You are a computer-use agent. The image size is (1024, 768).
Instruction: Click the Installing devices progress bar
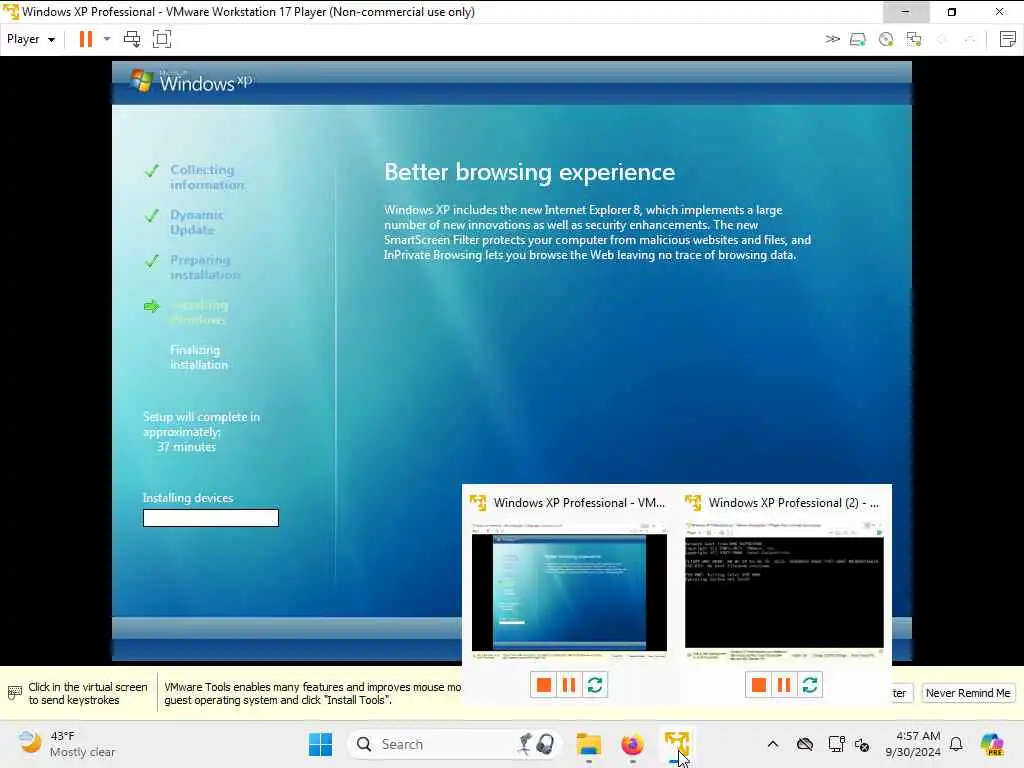(x=211, y=518)
